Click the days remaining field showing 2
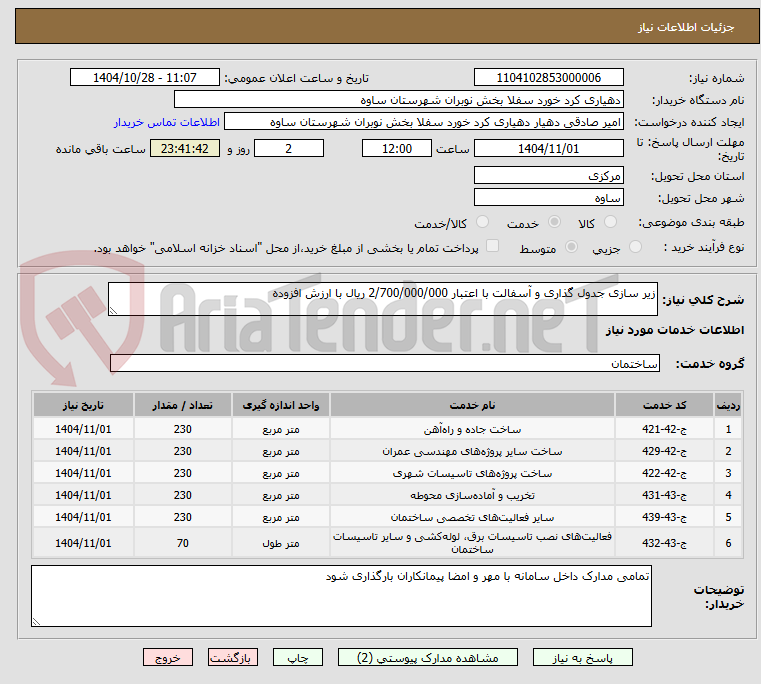 289,149
